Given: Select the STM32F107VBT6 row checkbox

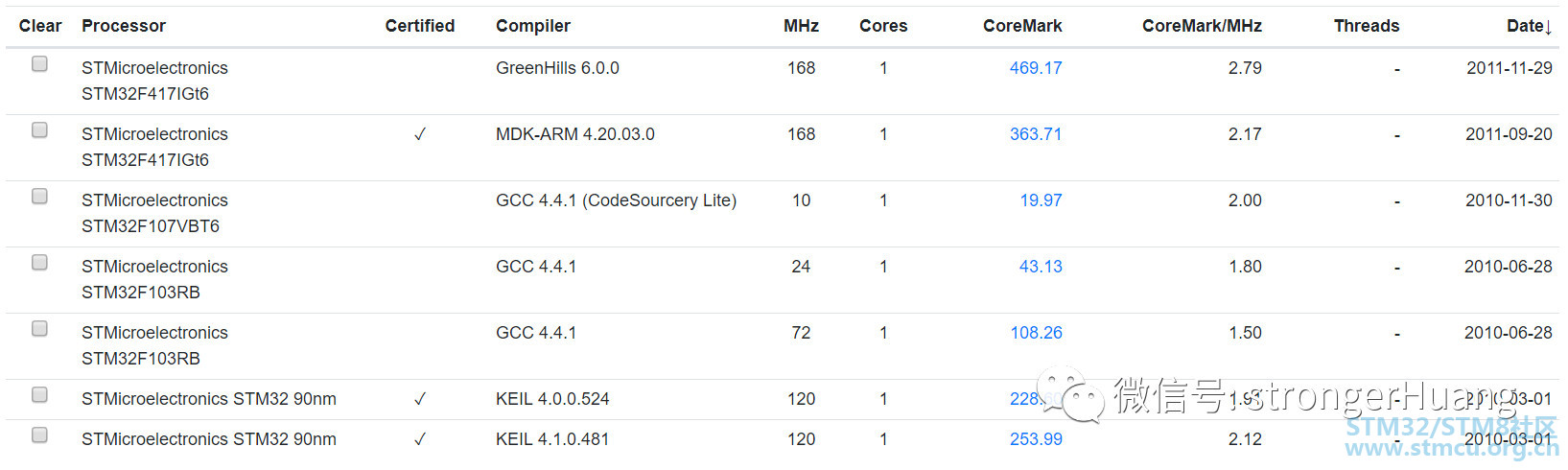Looking at the screenshot, I should point(39,197).
